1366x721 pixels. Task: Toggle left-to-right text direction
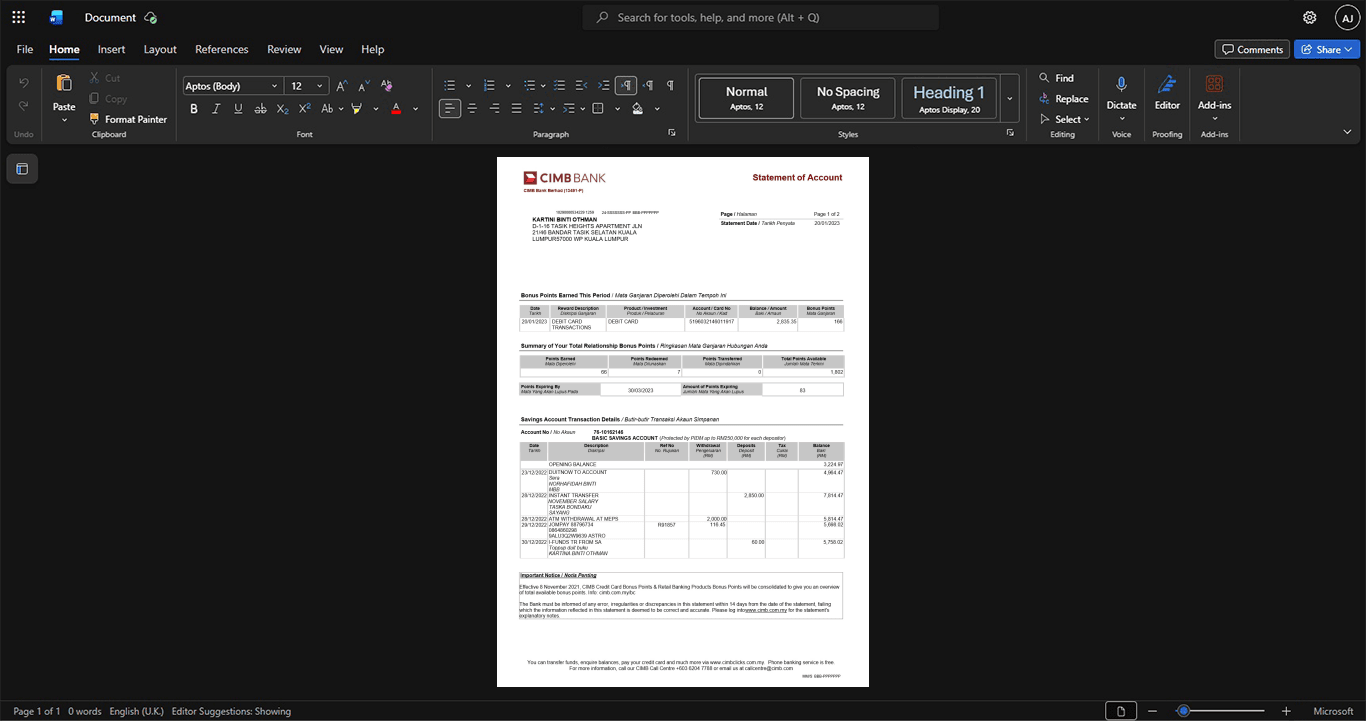point(626,85)
